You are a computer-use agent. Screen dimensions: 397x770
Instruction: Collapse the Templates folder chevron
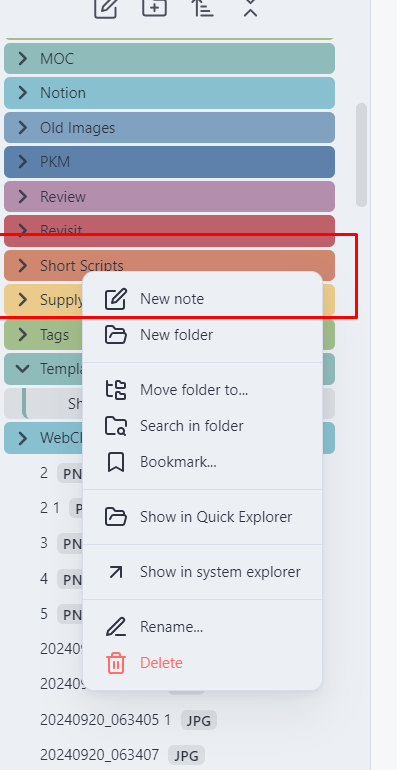pyautogui.click(x=23, y=368)
